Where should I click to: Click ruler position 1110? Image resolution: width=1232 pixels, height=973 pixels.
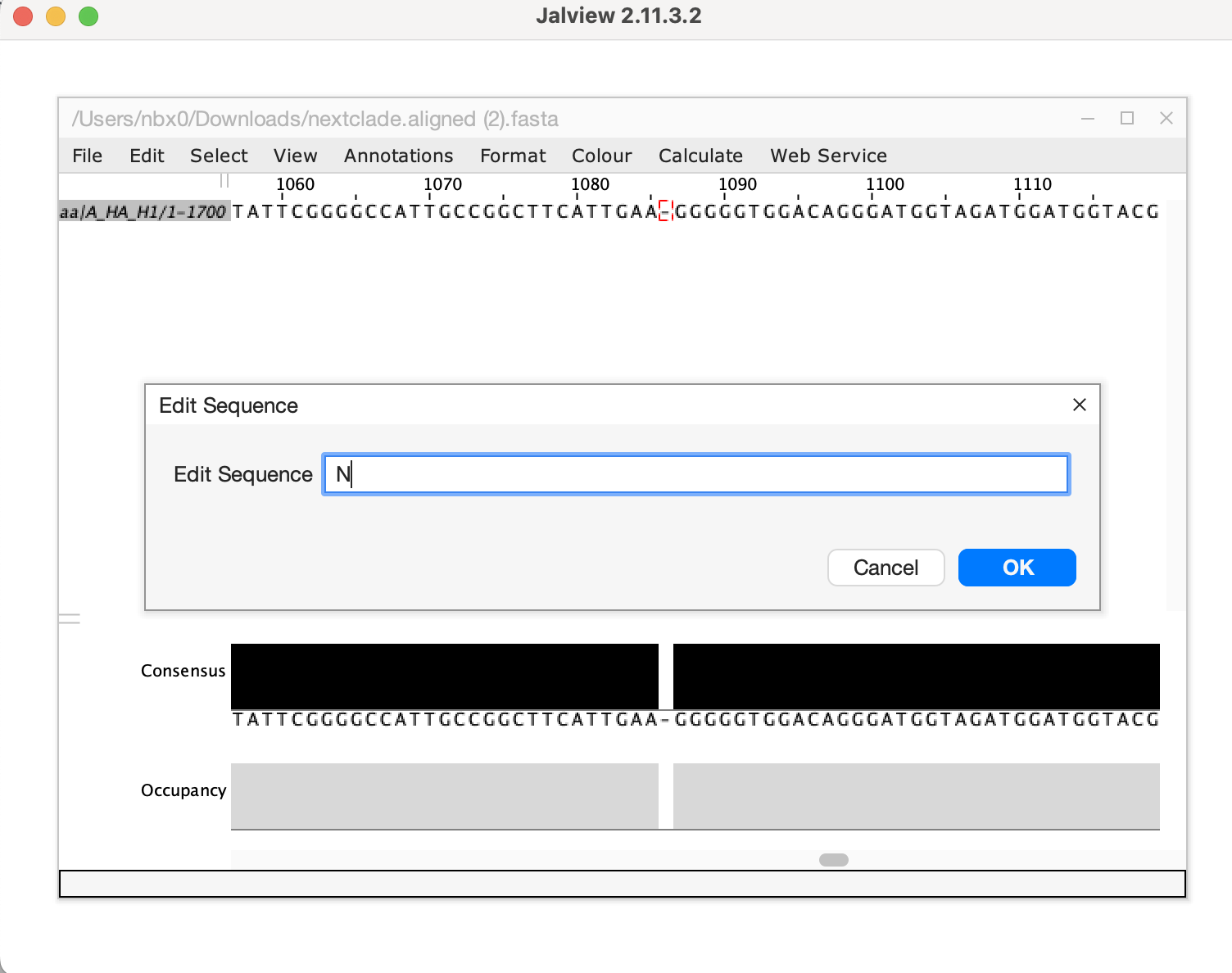[x=1032, y=184]
